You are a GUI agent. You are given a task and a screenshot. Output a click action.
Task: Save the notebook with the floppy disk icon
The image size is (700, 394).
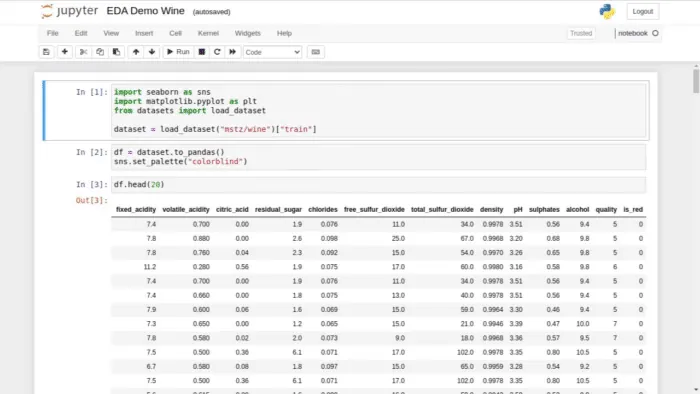[46, 52]
